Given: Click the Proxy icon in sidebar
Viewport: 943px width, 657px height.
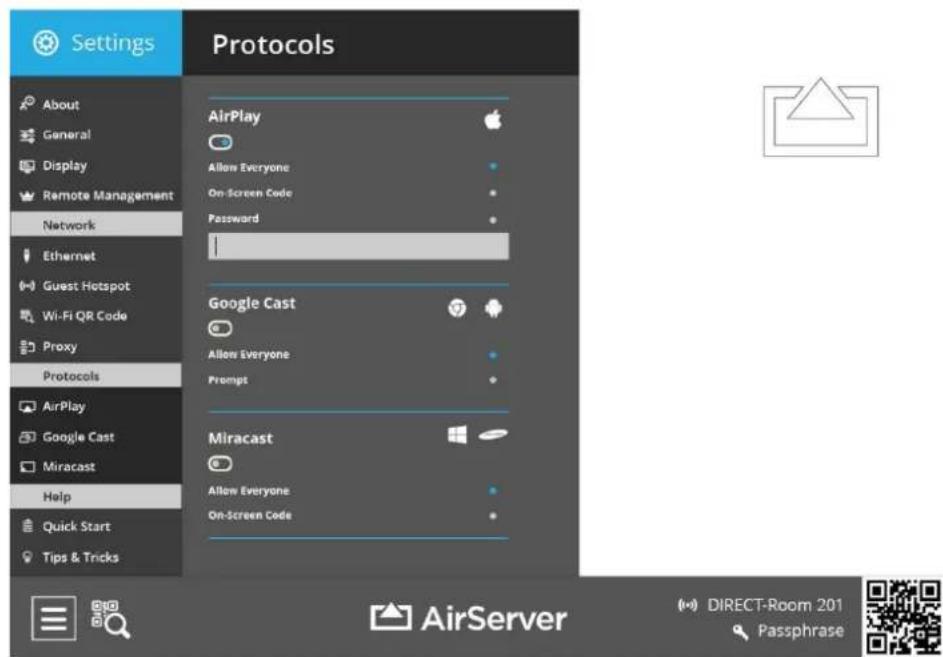Looking at the screenshot, I should point(27,347).
